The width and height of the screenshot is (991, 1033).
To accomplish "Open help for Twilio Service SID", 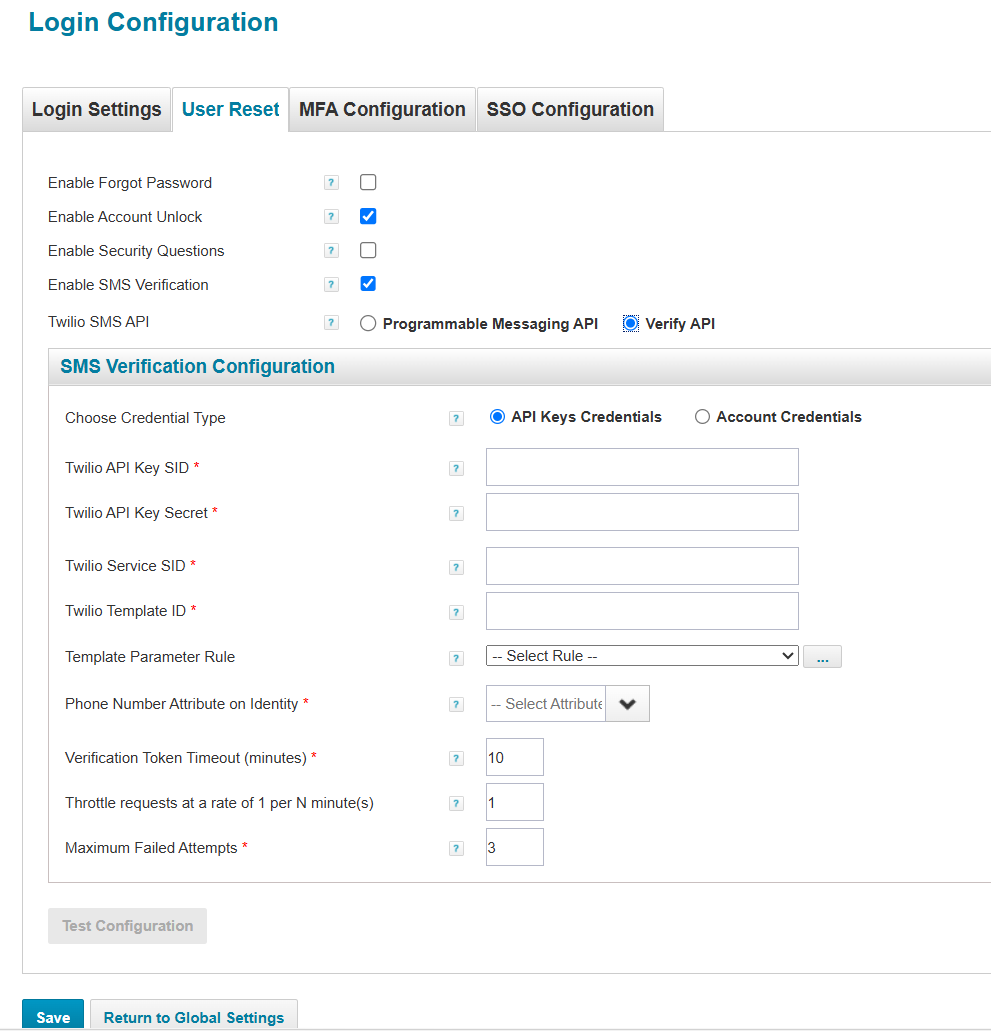I will (456, 567).
